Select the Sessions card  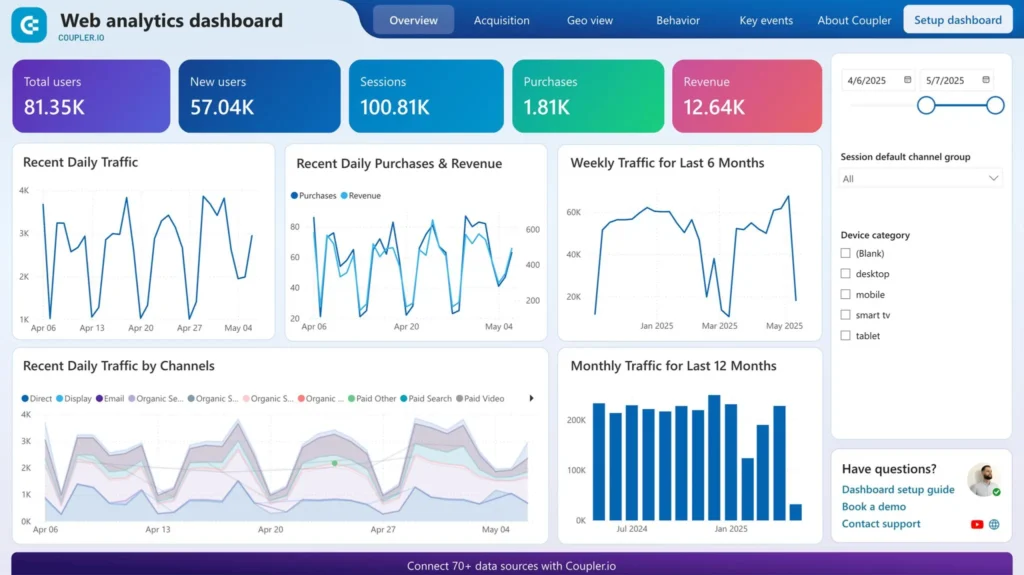click(x=426, y=96)
